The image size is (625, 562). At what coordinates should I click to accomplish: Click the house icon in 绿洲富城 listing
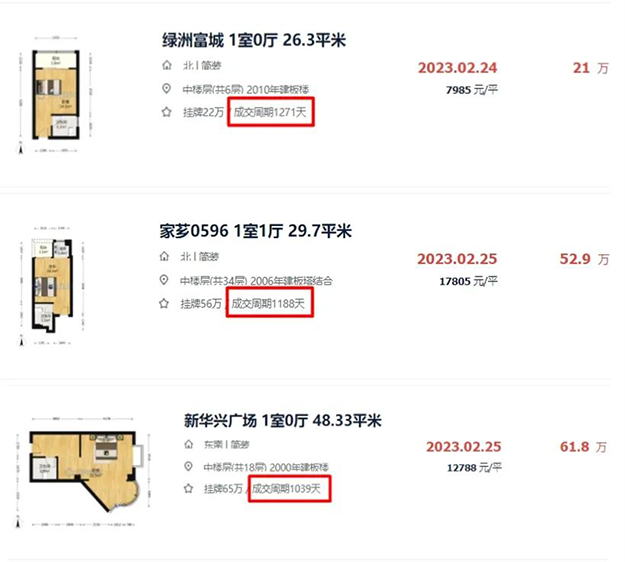point(167,66)
